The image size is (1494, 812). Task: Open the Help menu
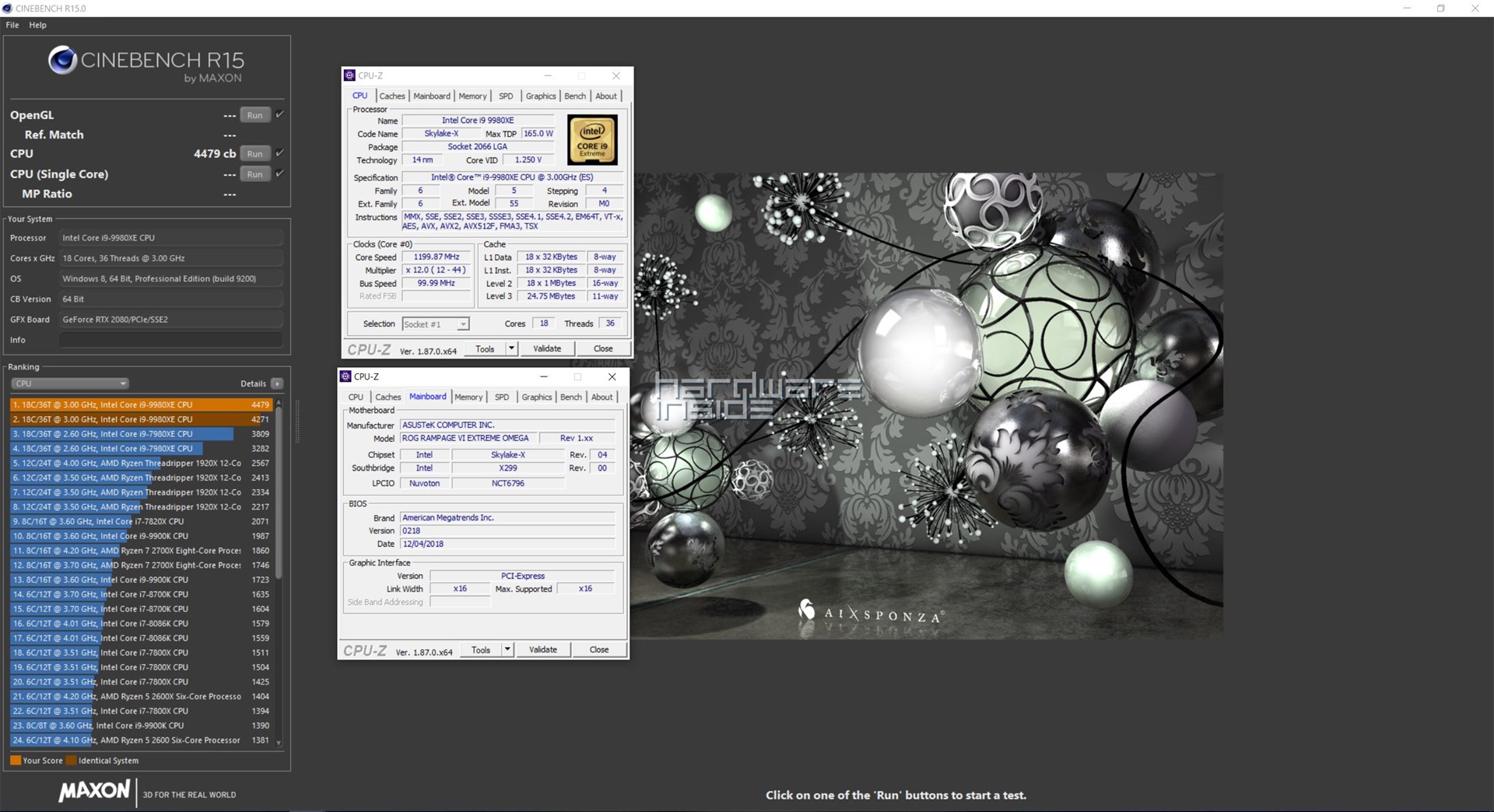pyautogui.click(x=37, y=25)
